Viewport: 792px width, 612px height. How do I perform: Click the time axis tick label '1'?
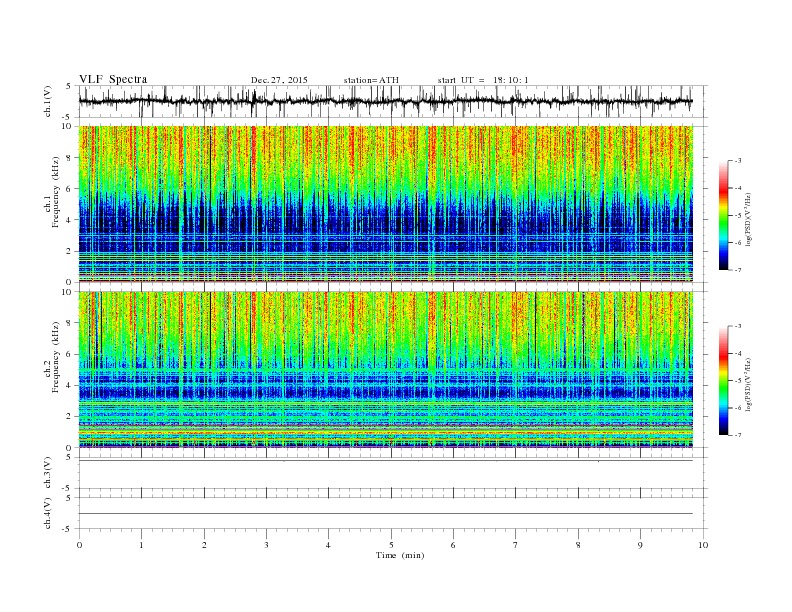141,545
